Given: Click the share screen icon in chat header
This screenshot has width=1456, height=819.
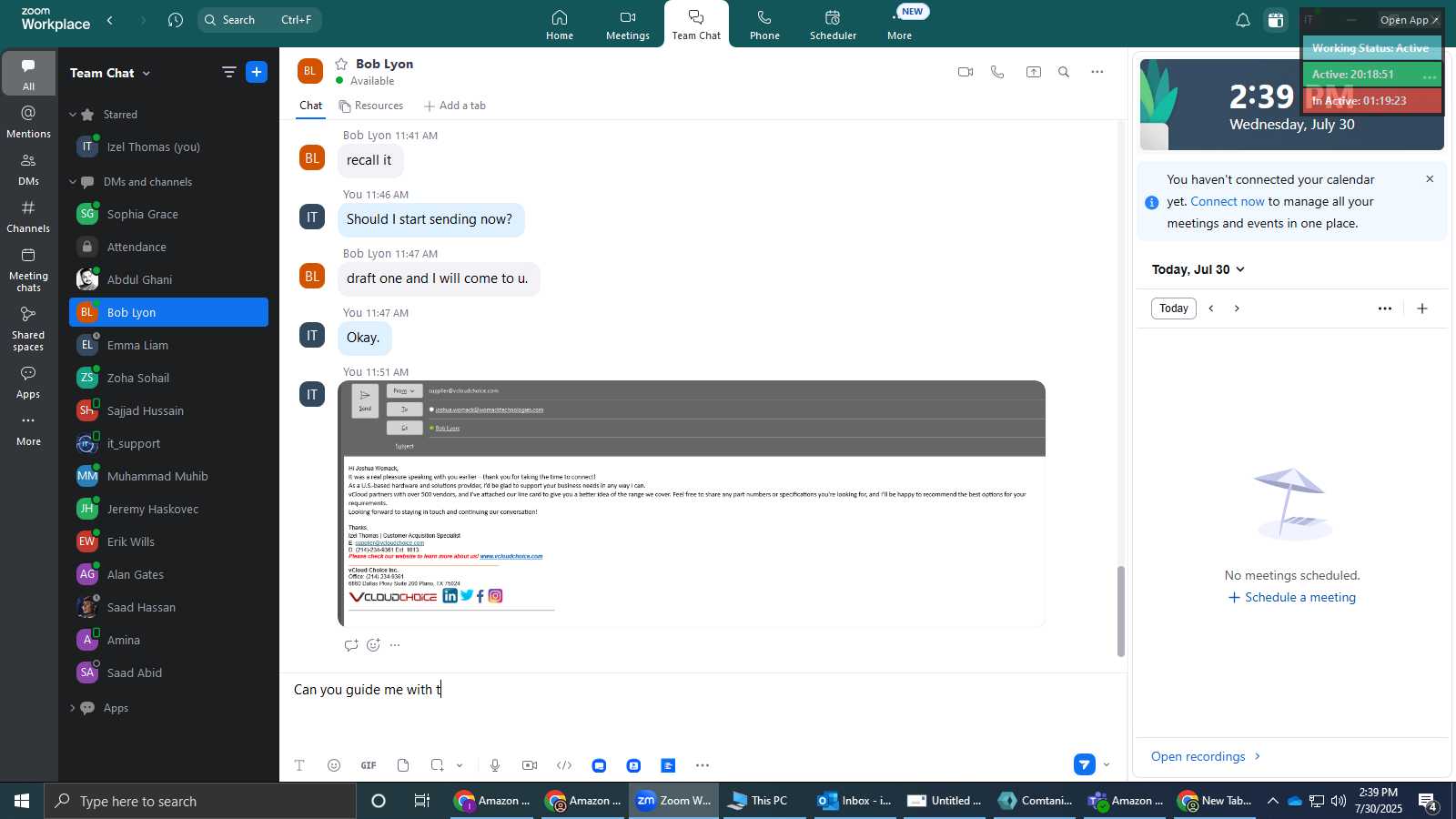Looking at the screenshot, I should click(x=1034, y=72).
